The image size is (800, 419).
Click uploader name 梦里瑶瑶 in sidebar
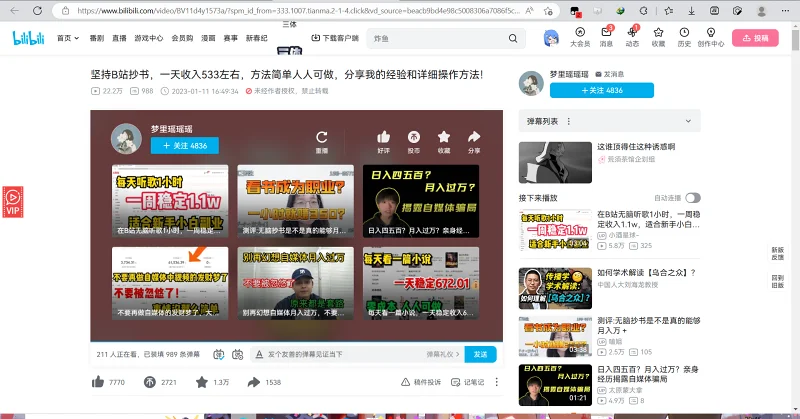(569, 74)
